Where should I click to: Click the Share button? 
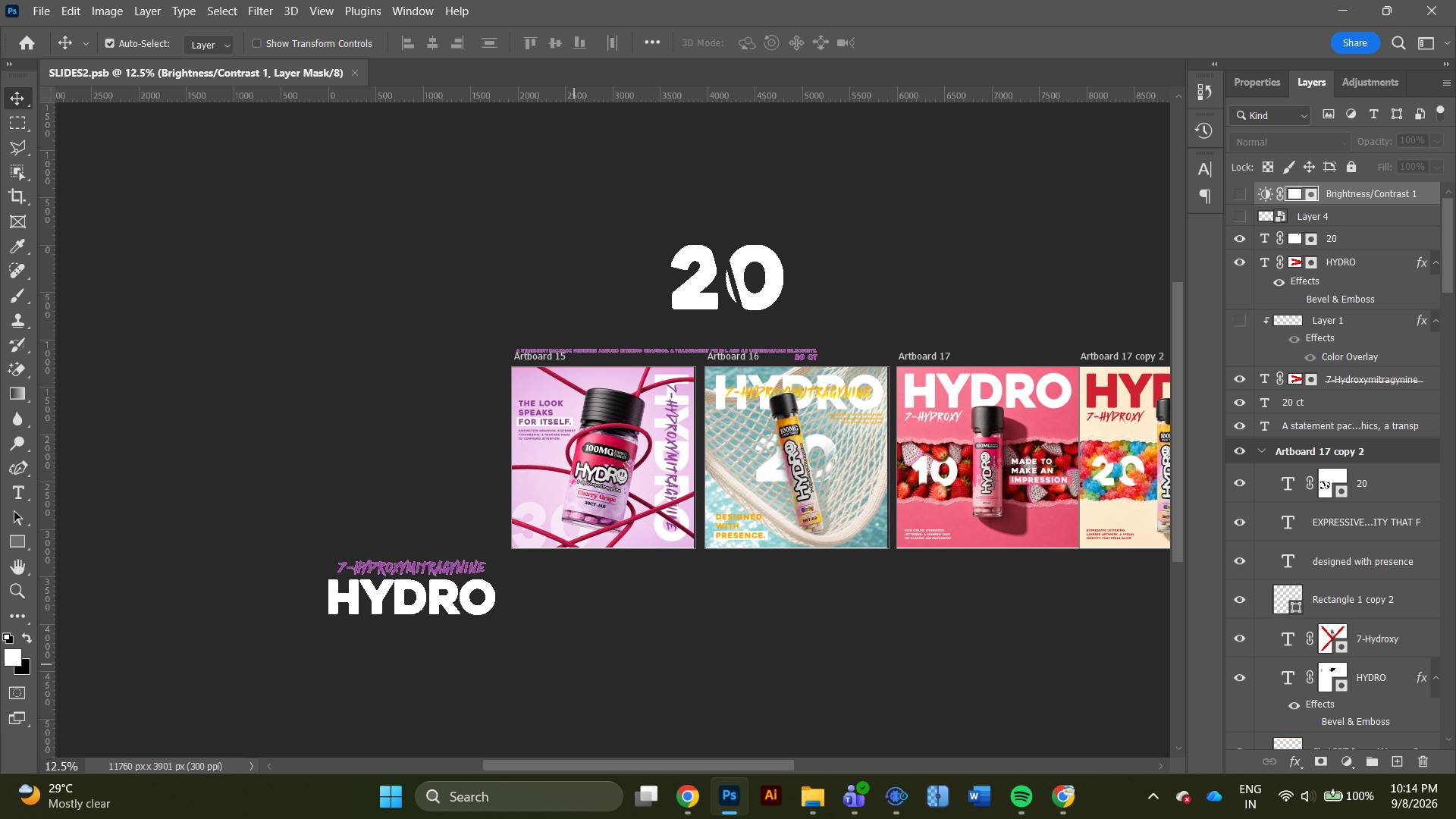(x=1354, y=43)
